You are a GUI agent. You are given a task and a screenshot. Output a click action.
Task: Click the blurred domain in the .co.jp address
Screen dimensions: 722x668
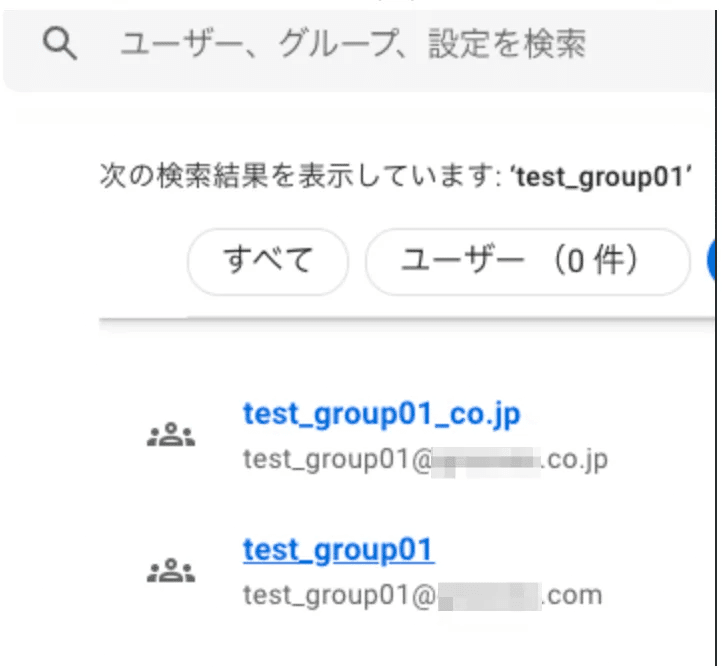(485, 462)
